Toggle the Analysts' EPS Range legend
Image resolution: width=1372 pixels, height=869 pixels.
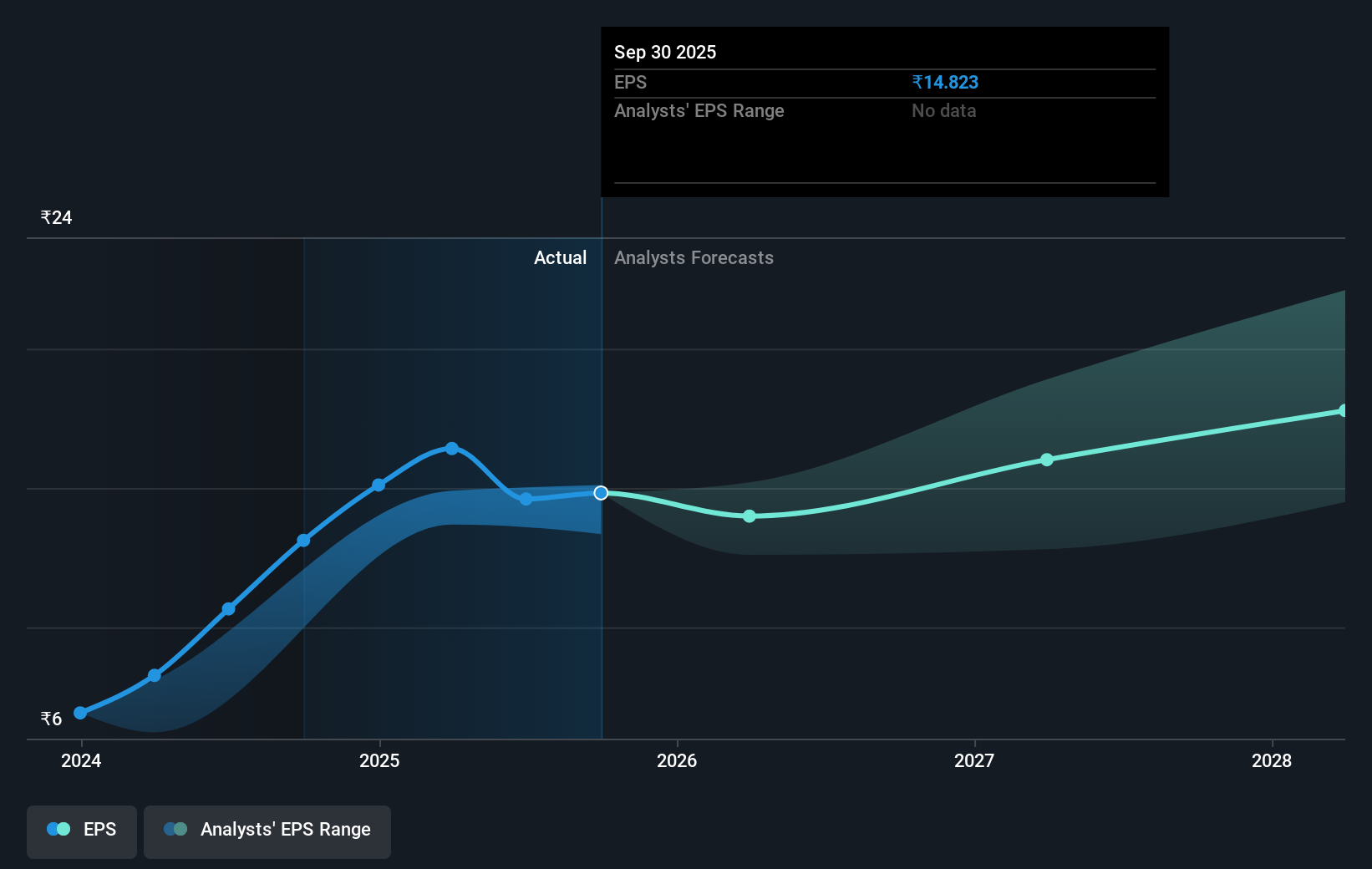pos(267,831)
